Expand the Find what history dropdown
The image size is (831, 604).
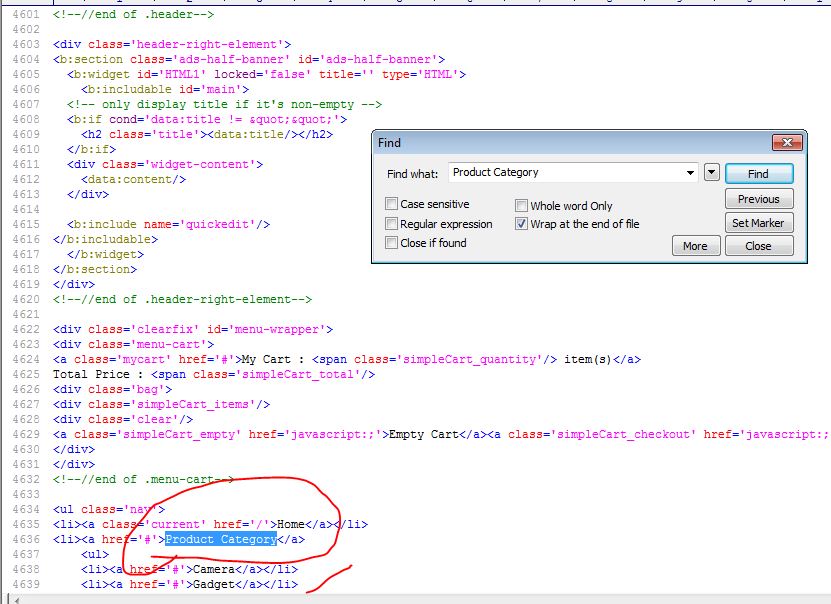691,172
